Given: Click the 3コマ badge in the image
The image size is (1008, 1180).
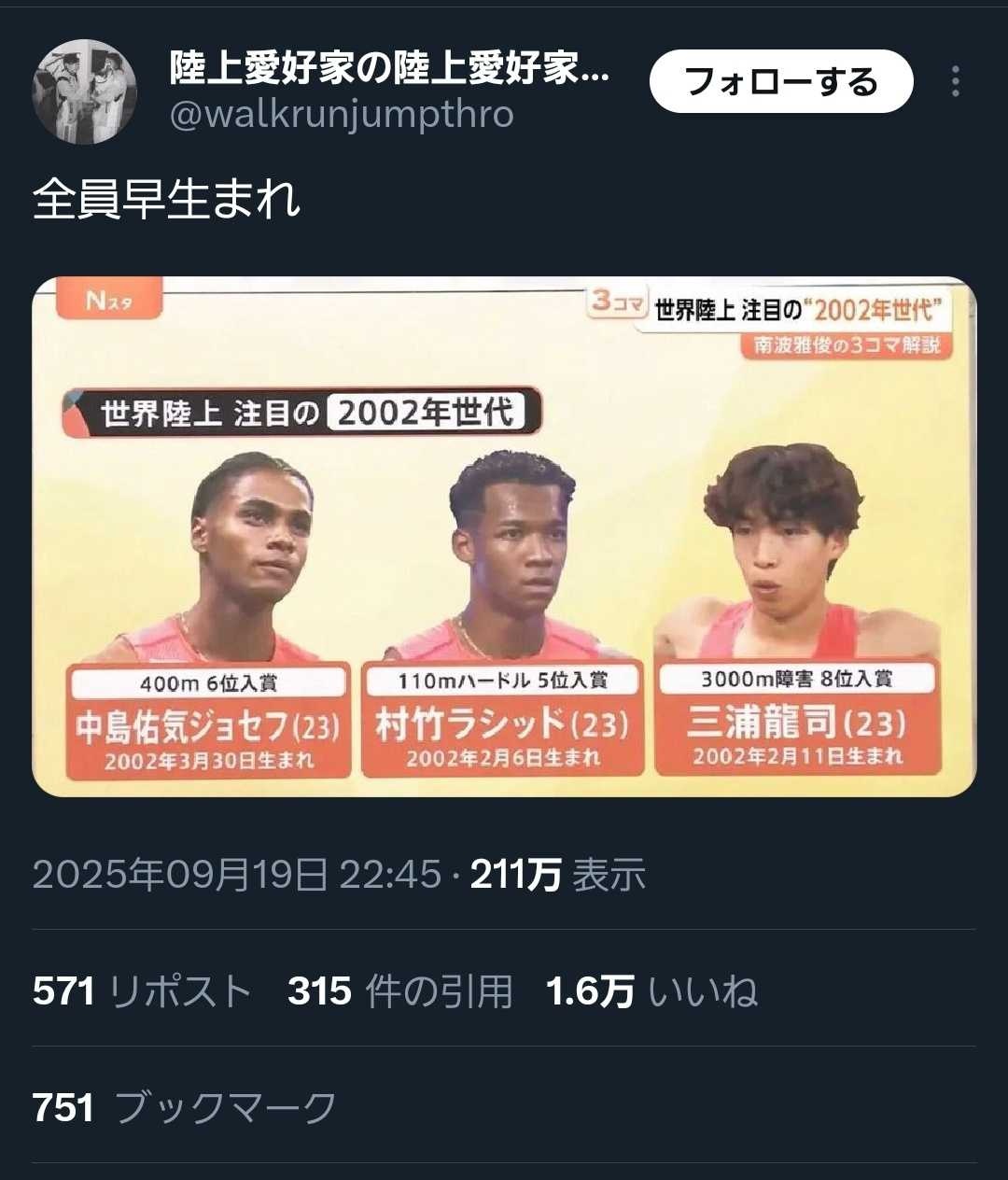Looking at the screenshot, I should [x=616, y=302].
